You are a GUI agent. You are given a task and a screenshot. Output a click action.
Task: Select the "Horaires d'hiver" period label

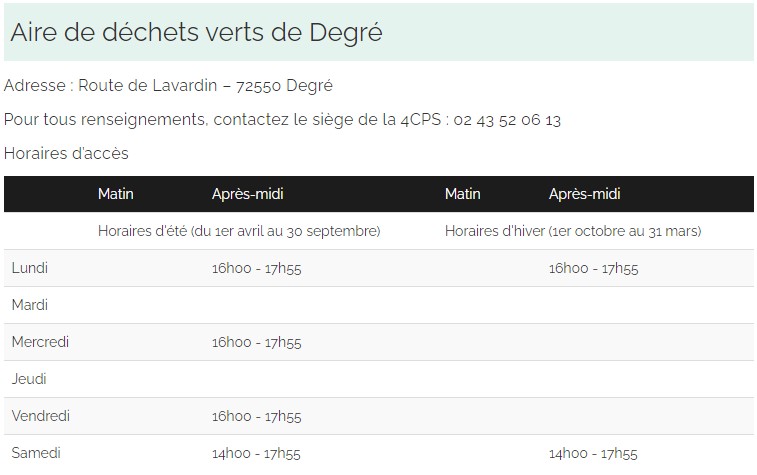[x=573, y=231]
